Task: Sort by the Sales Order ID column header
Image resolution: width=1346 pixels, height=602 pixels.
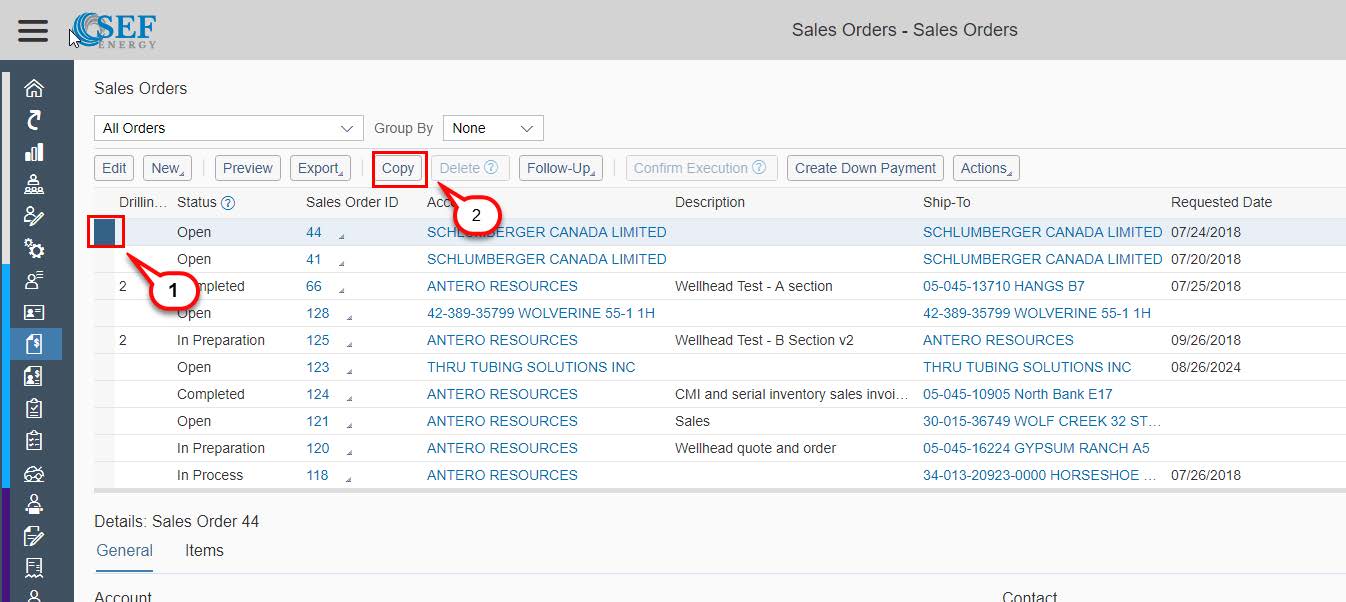Action: coord(352,202)
